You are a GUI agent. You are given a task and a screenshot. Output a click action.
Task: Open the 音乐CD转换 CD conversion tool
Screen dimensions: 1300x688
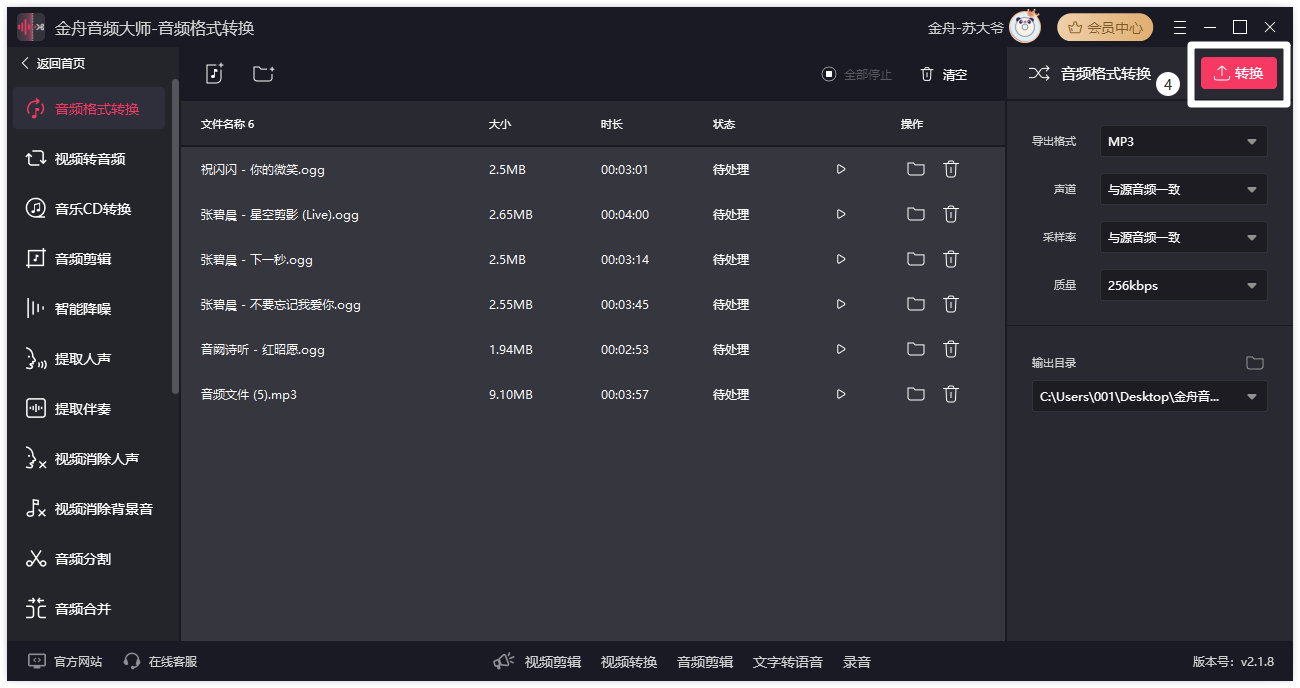click(88, 208)
